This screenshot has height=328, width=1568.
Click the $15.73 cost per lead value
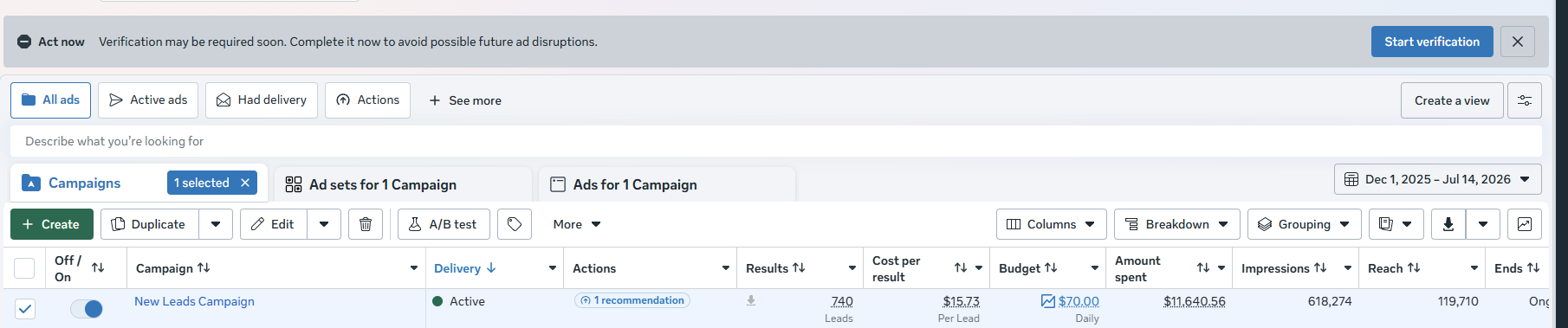(962, 301)
